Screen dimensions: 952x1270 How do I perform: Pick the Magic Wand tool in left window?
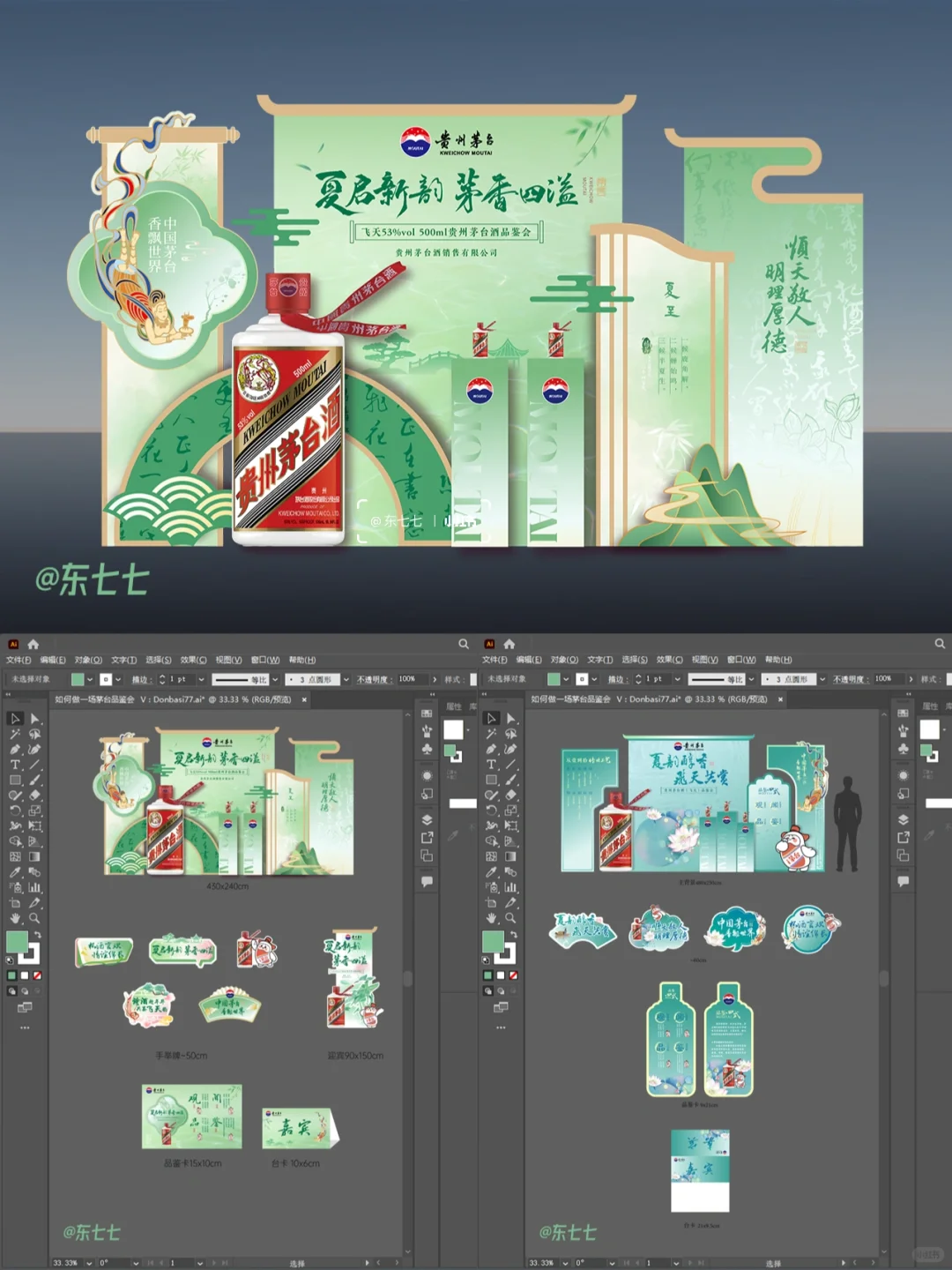(15, 734)
